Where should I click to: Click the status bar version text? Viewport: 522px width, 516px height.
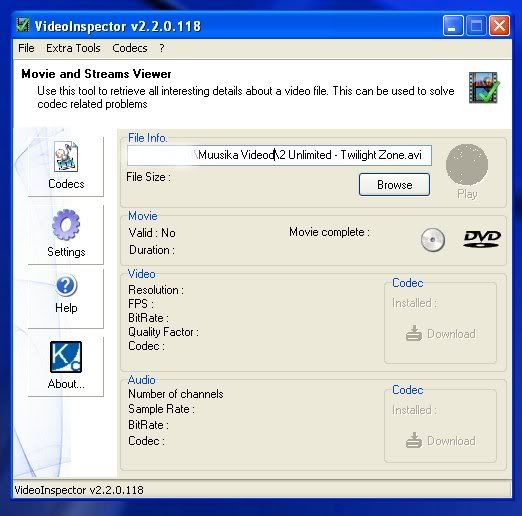tap(79, 490)
